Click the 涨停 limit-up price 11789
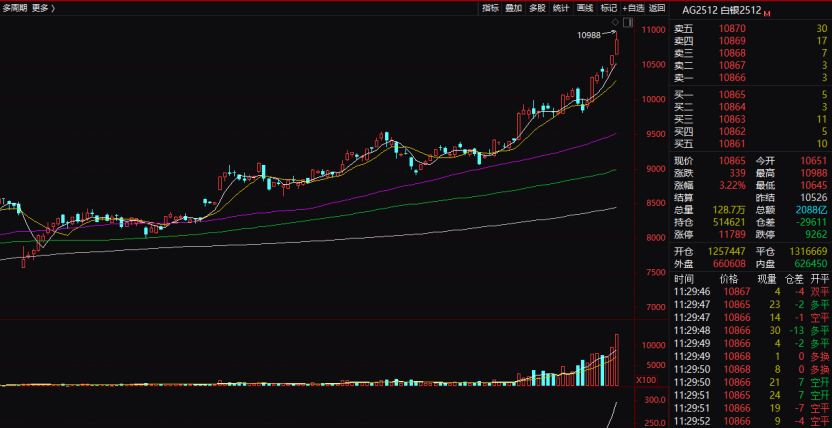 (x=732, y=234)
